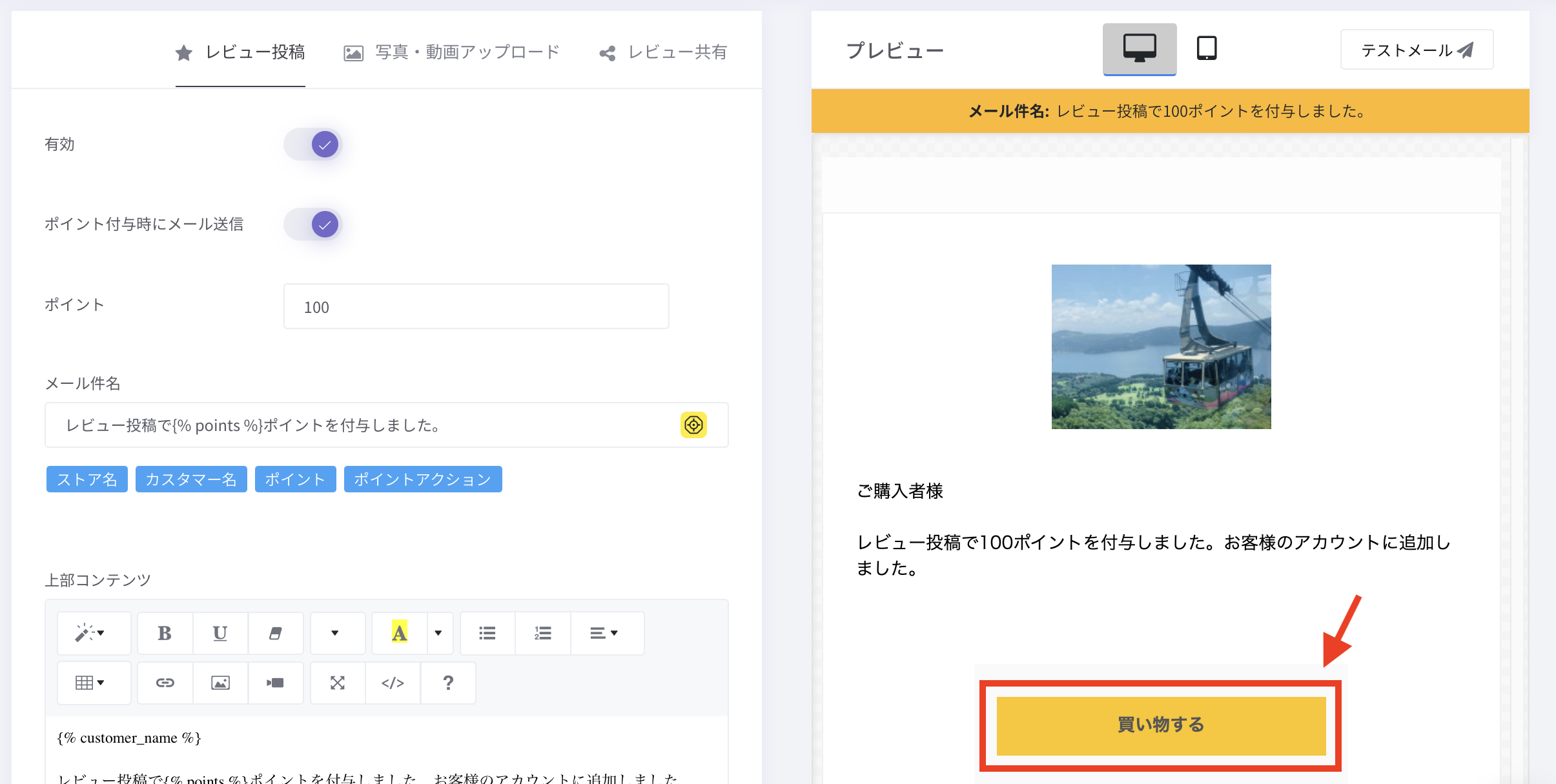Toggle bold formatting in editor toolbar
1556x784 pixels.
pyautogui.click(x=165, y=633)
